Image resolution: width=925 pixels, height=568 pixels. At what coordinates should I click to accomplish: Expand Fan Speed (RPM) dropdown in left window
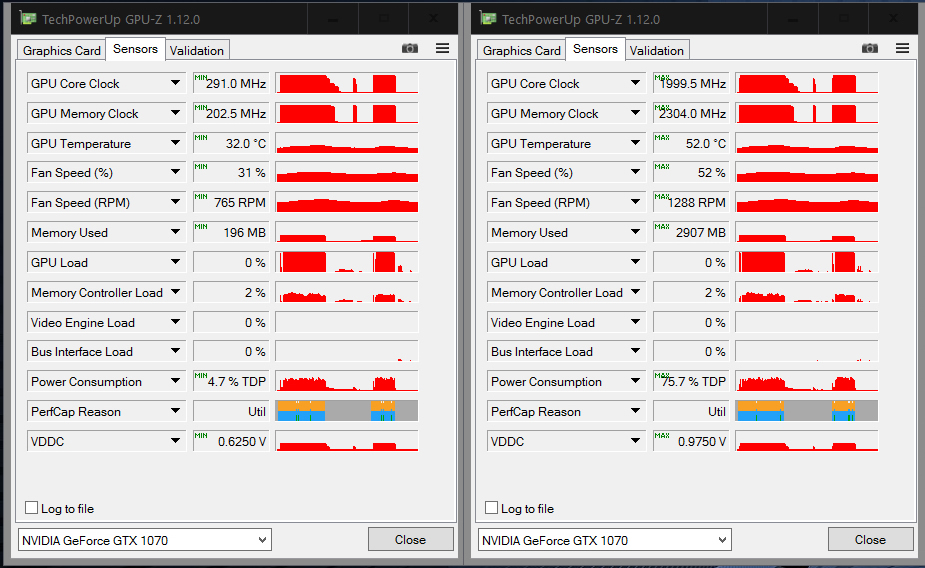(175, 202)
